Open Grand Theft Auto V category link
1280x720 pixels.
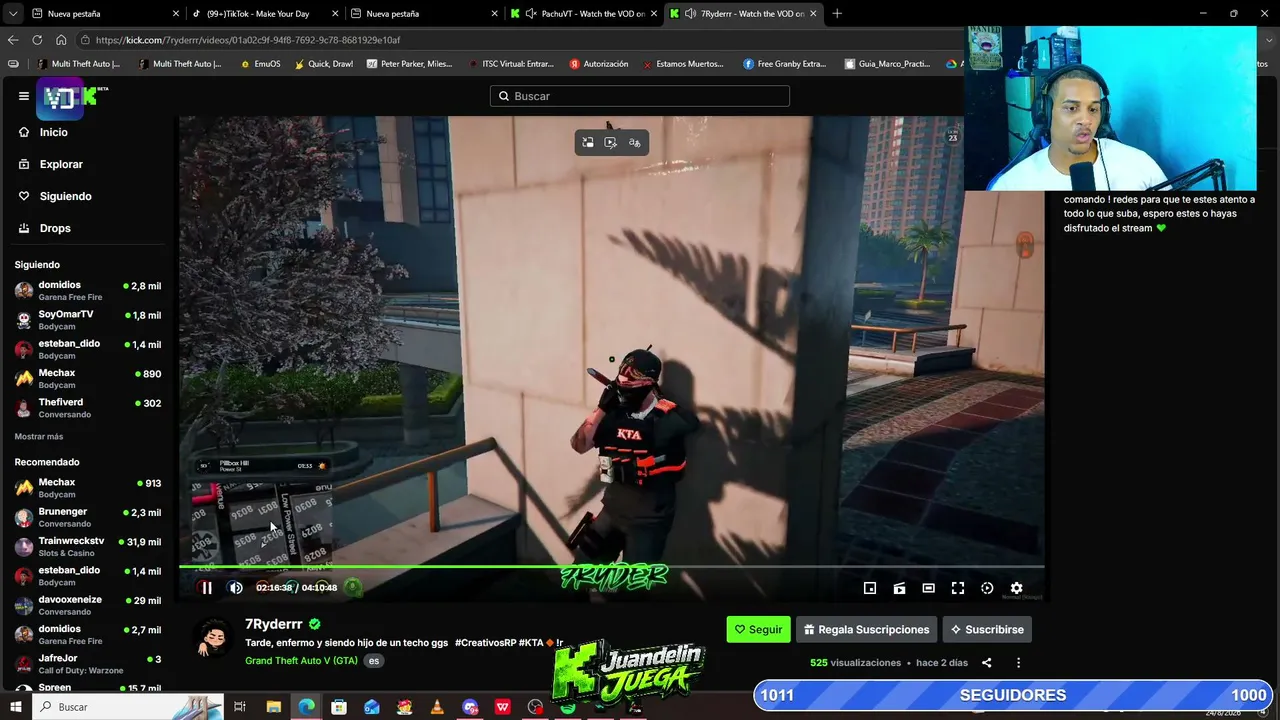click(301, 660)
